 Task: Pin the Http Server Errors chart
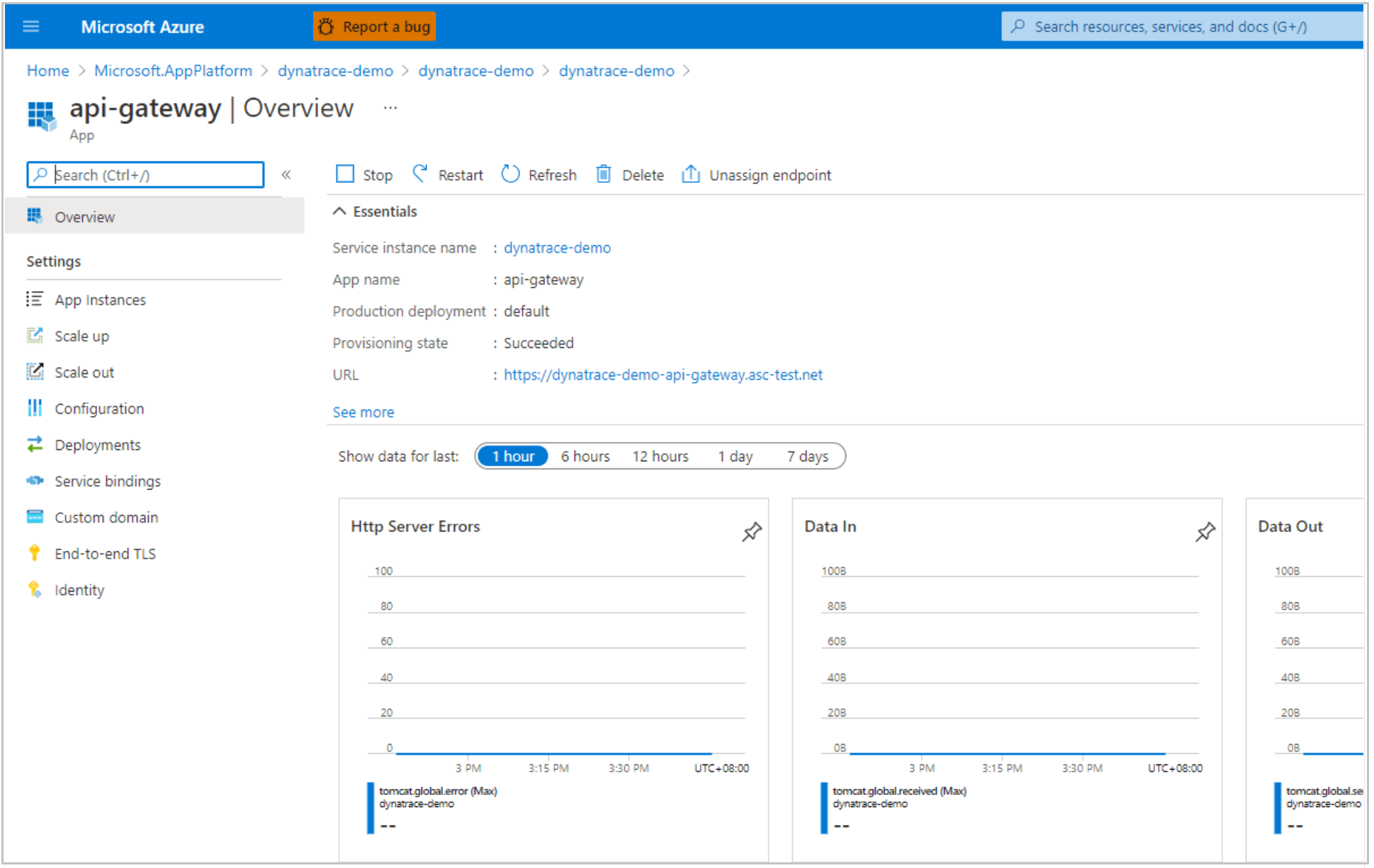click(x=752, y=532)
